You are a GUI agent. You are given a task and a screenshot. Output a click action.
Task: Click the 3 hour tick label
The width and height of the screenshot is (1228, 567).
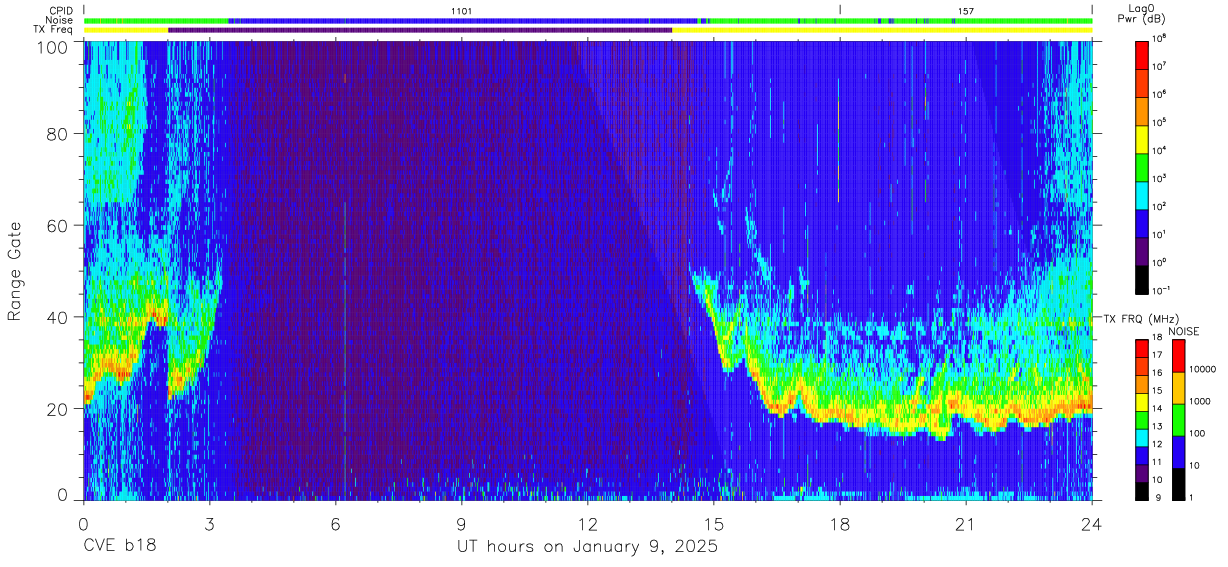tap(209, 523)
